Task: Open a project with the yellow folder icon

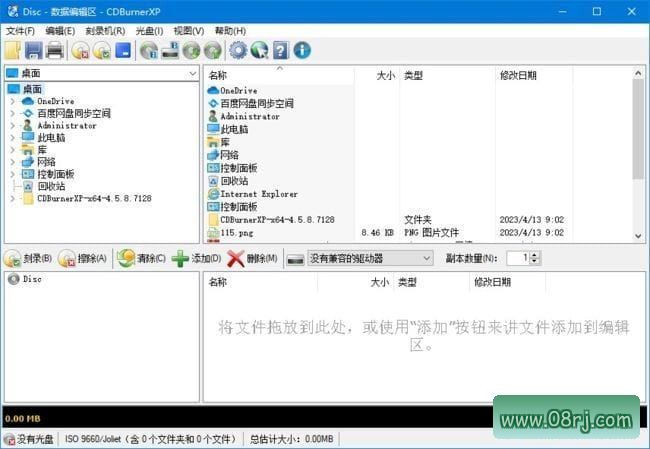Action: click(12, 51)
